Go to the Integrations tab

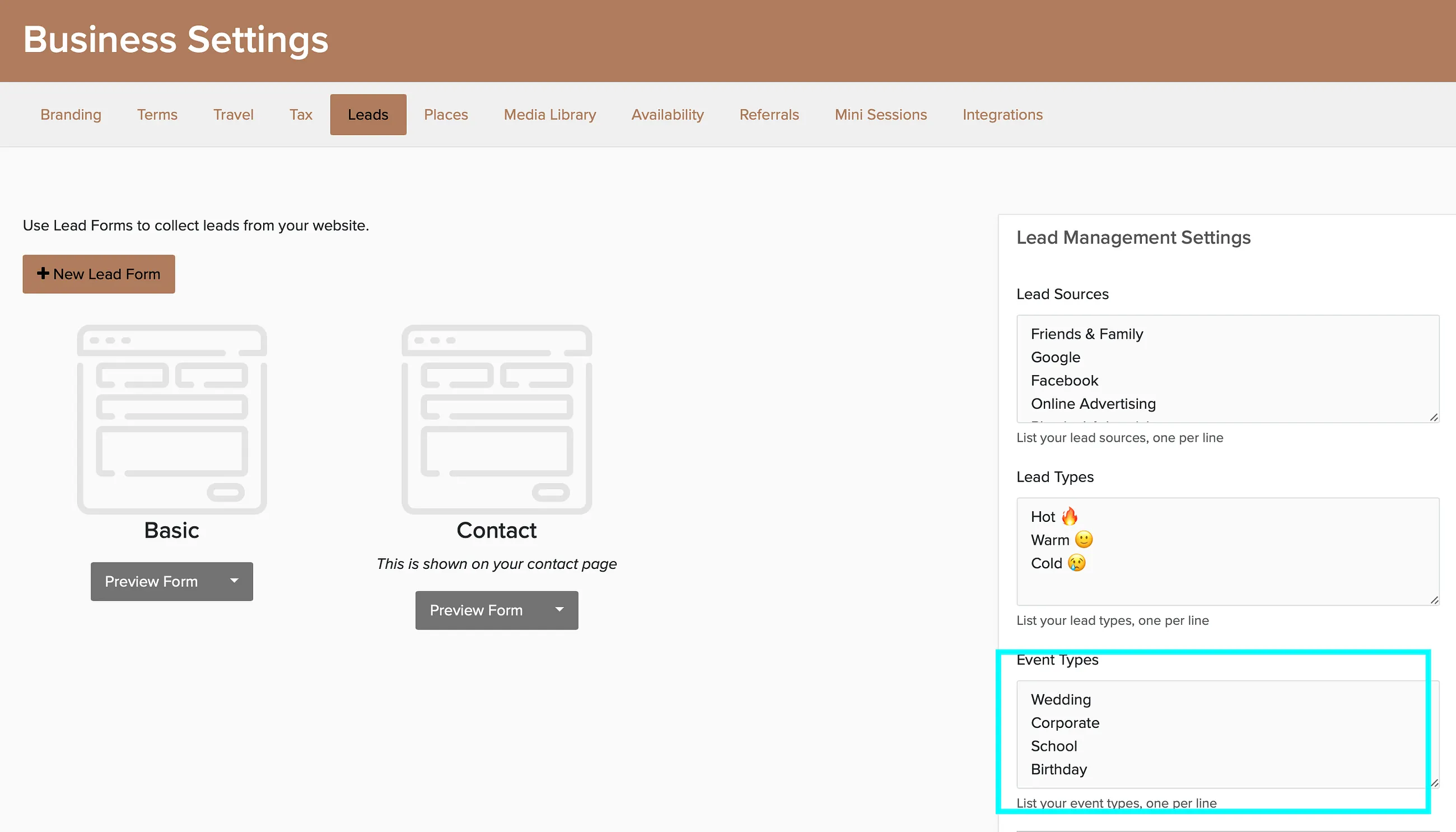pyautogui.click(x=1002, y=114)
